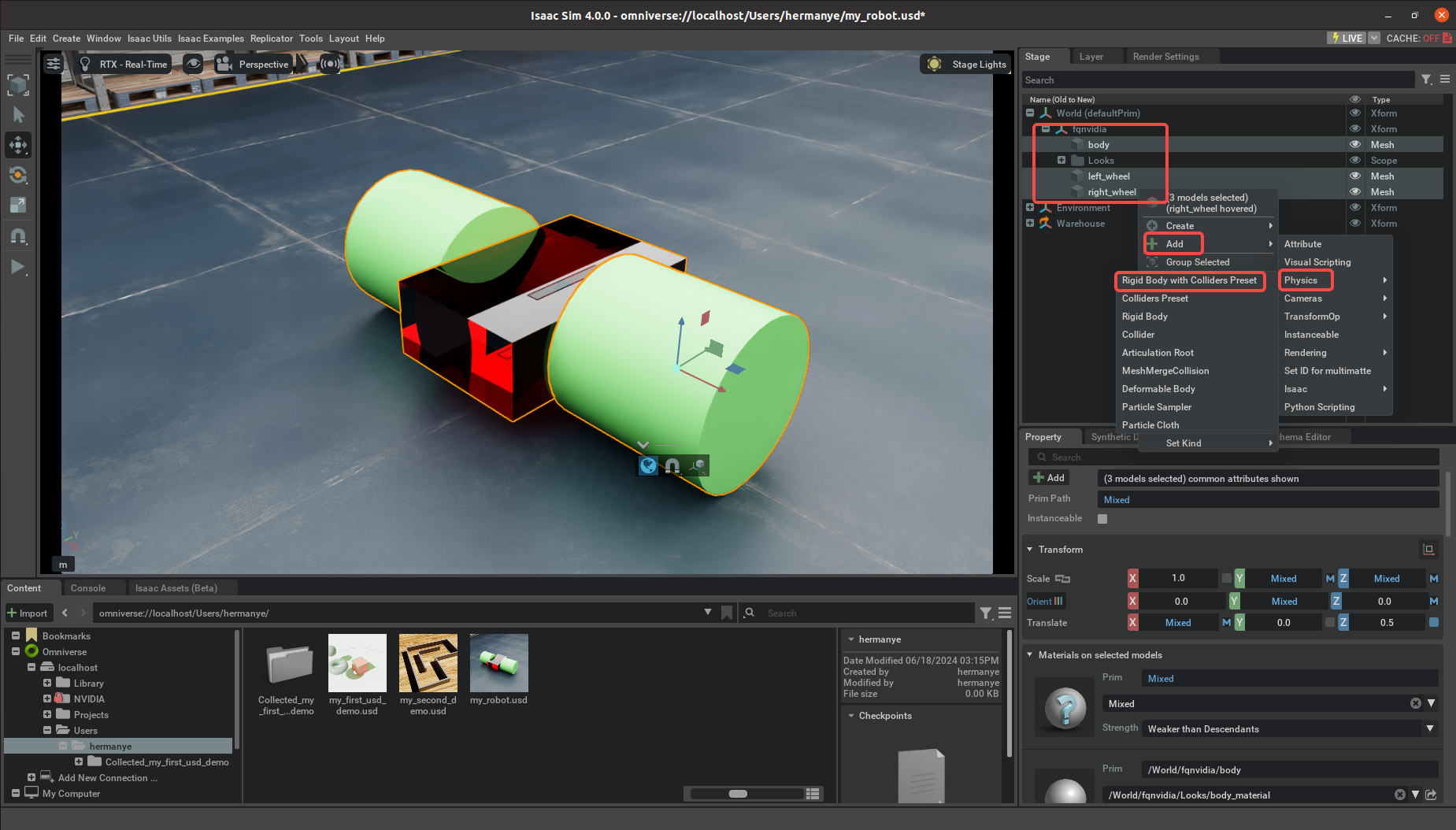Choose Rigid Body with Colliders Preset
Viewport: 1456px width, 830px height.
(1189, 280)
